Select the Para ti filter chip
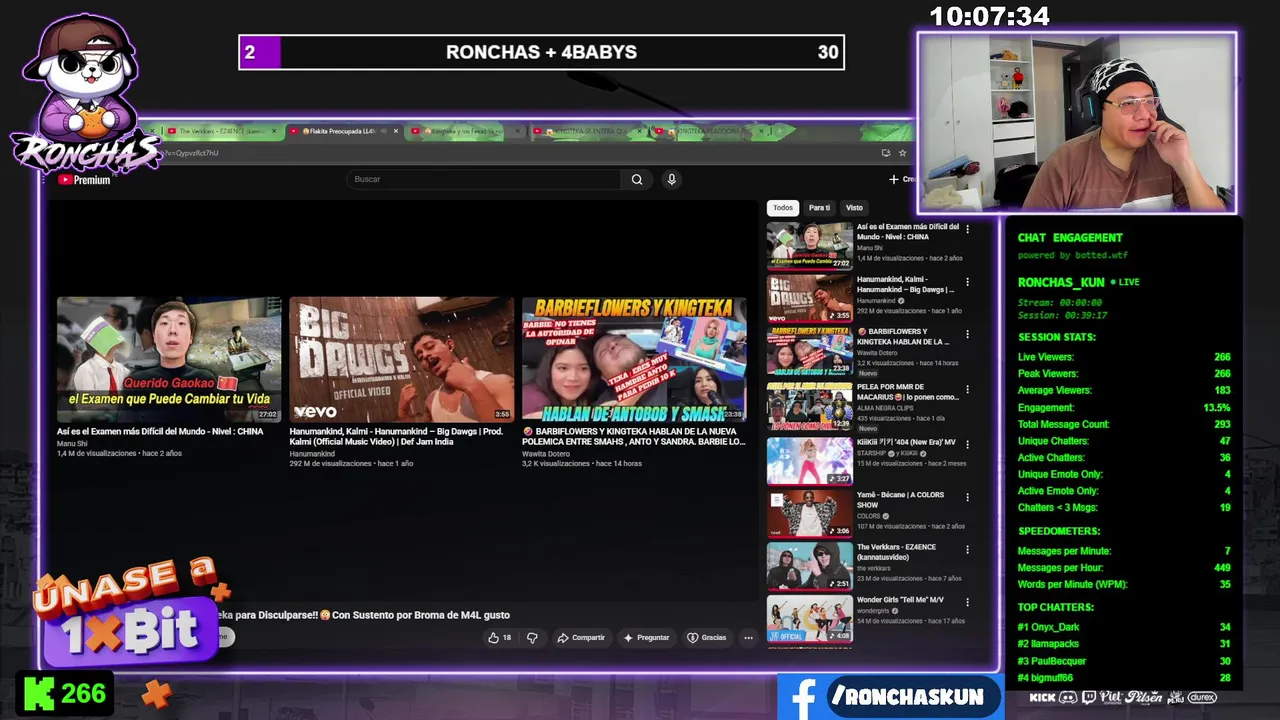This screenshot has height=720, width=1280. click(819, 208)
